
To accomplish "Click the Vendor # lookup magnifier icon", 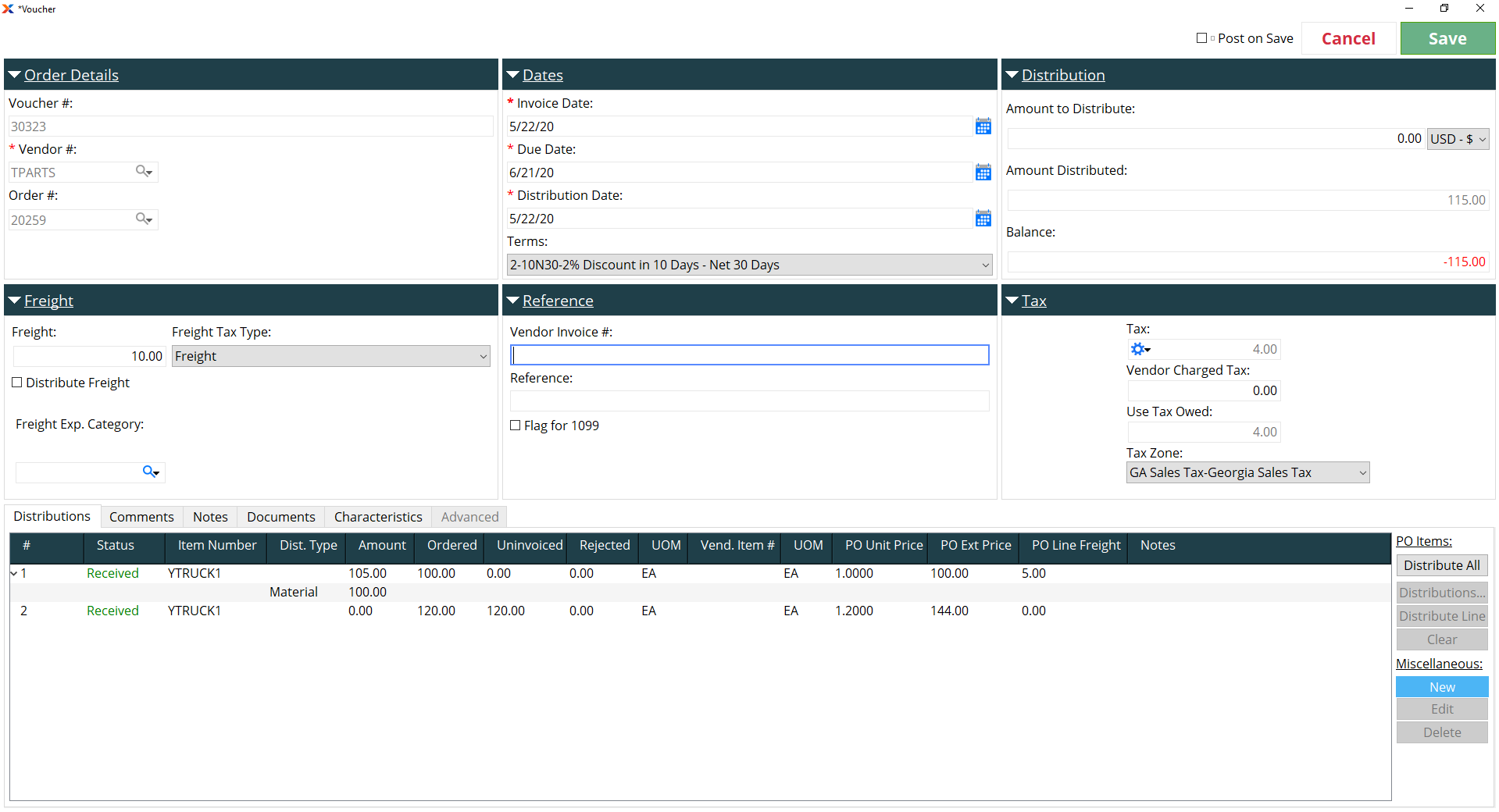I will [144, 172].
